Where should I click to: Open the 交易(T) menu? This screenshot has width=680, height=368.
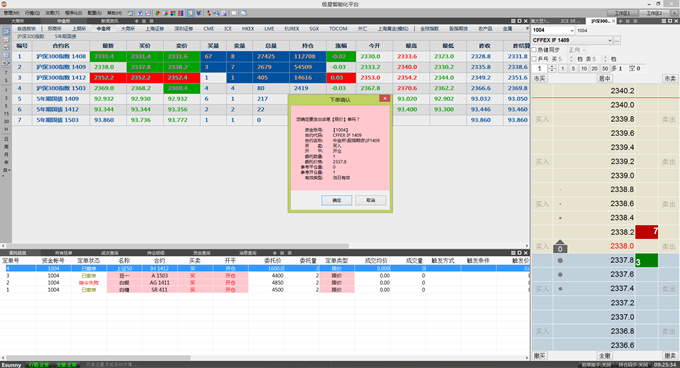point(52,13)
